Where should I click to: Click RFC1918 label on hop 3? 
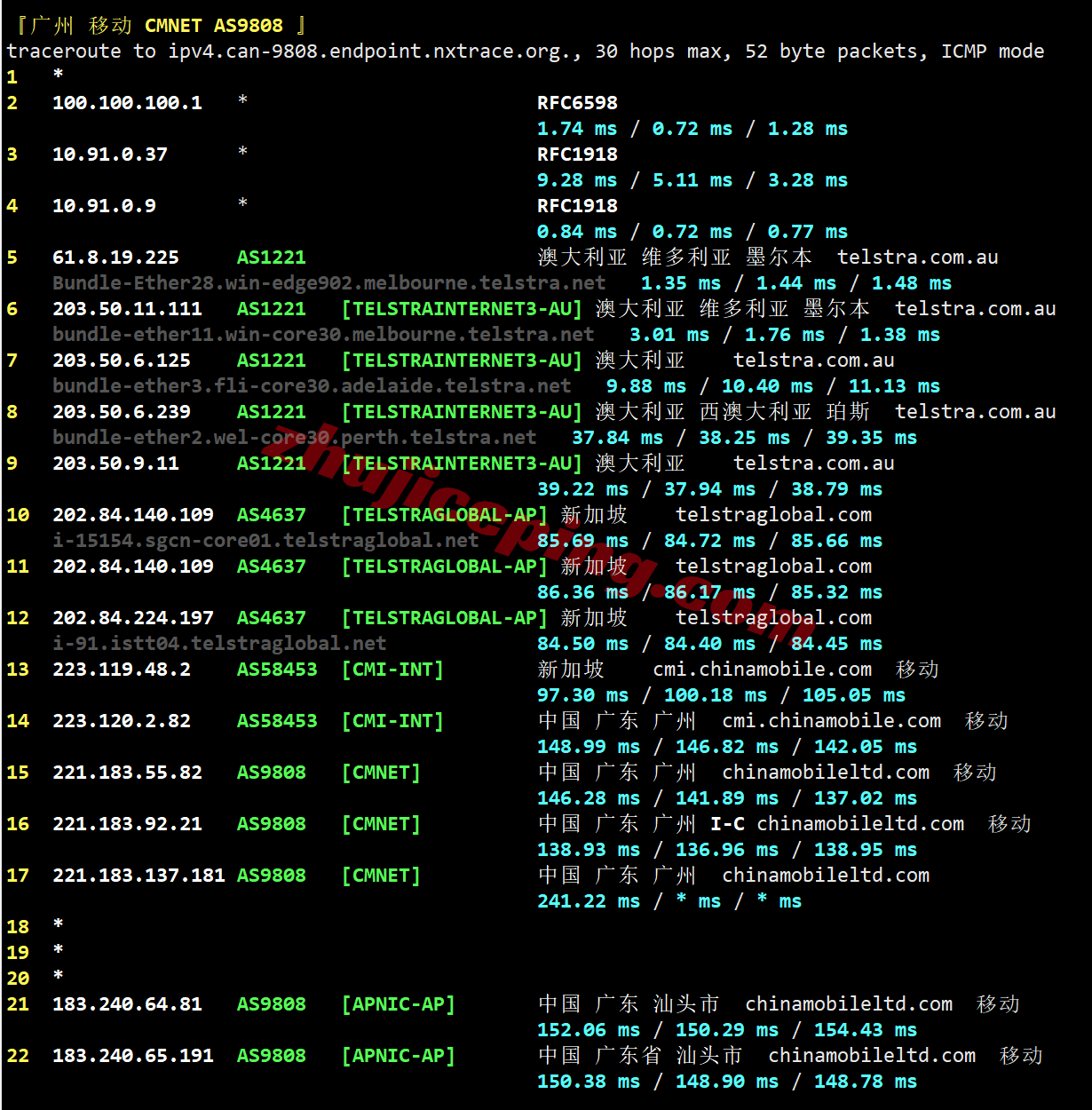coord(577,155)
